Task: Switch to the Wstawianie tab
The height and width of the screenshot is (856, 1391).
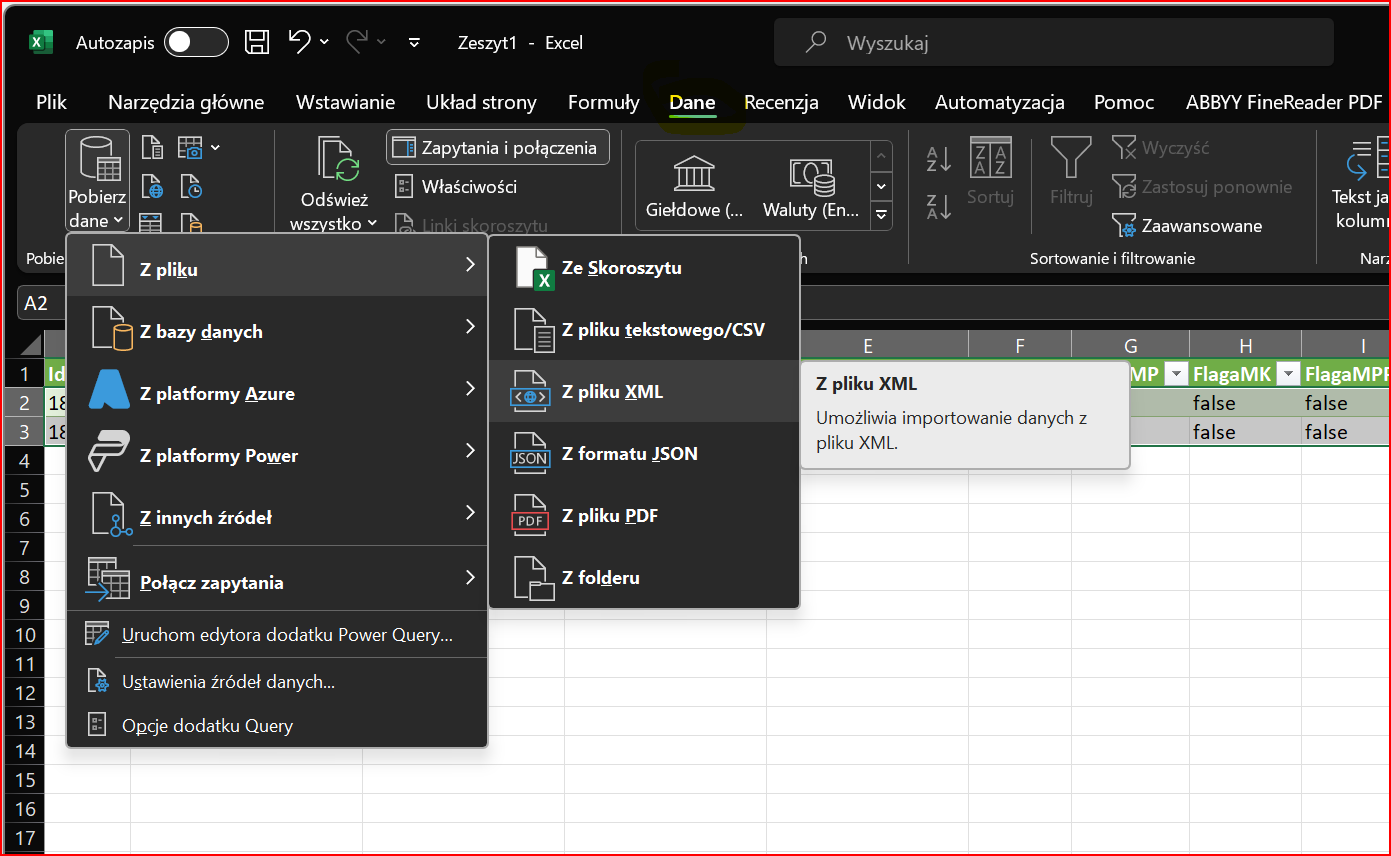Action: click(345, 102)
